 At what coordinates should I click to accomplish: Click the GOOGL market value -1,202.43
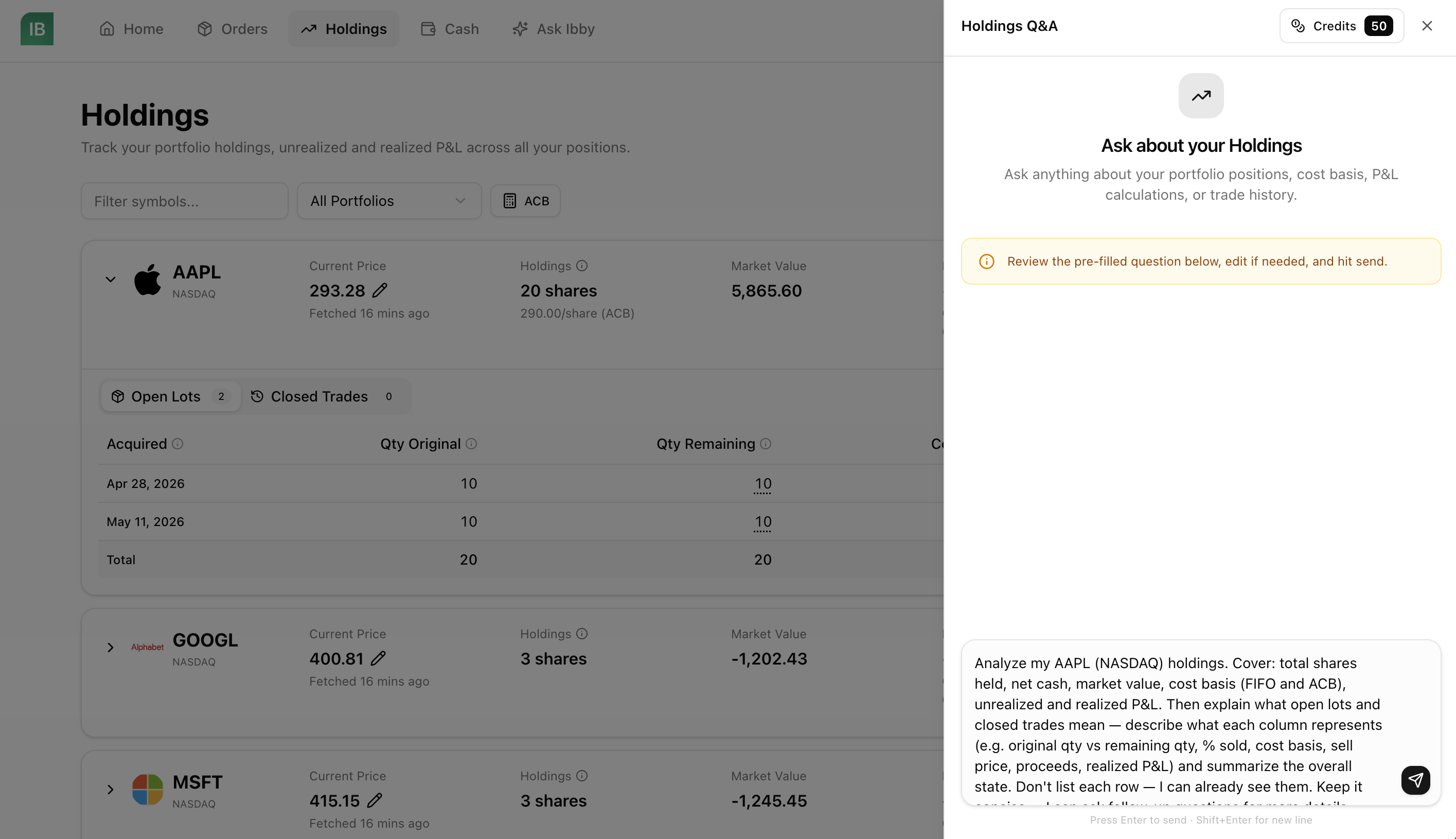769,659
